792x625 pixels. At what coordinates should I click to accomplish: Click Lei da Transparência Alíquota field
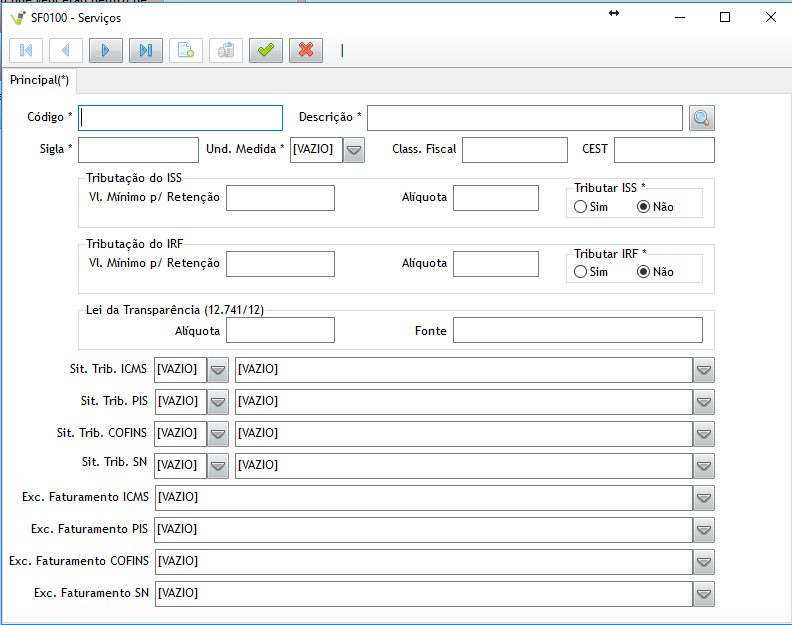pyautogui.click(x=280, y=330)
